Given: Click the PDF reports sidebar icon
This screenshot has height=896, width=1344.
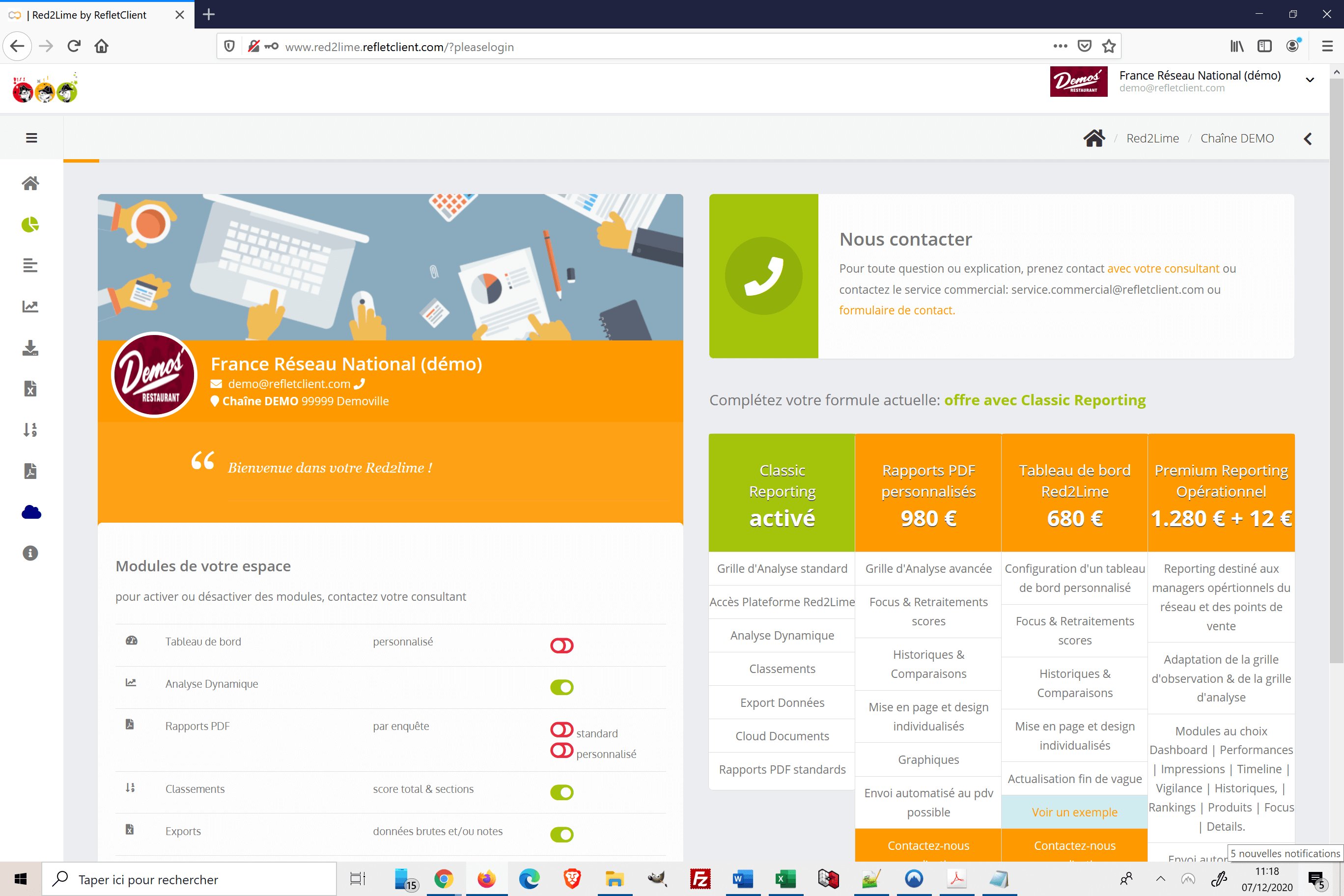Looking at the screenshot, I should (x=30, y=471).
